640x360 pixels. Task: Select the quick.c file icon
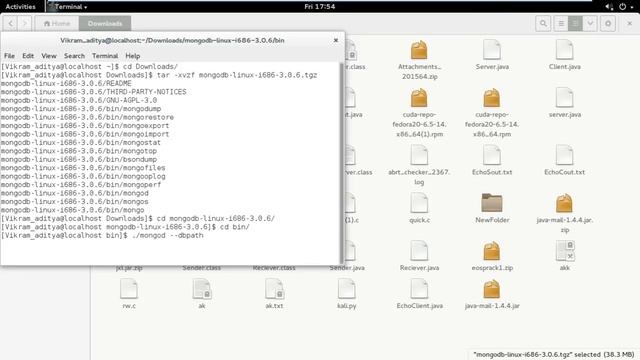[419, 203]
